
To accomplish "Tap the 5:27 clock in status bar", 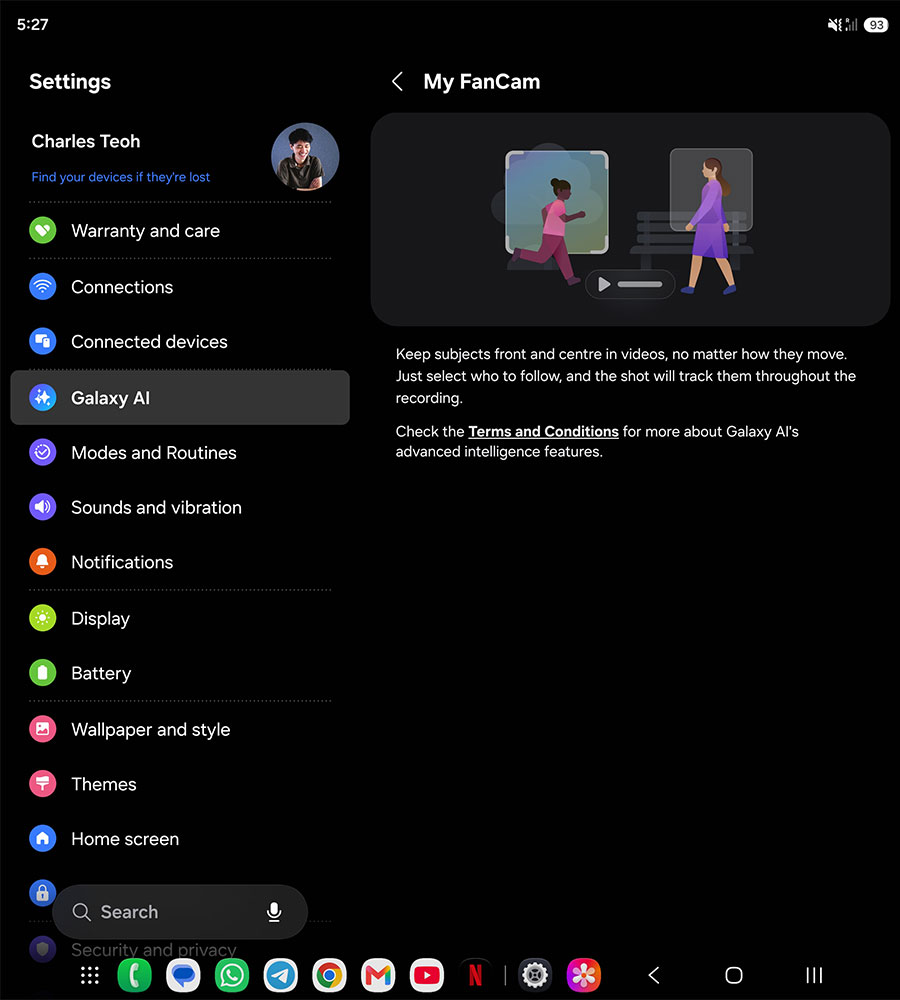I will pos(33,24).
